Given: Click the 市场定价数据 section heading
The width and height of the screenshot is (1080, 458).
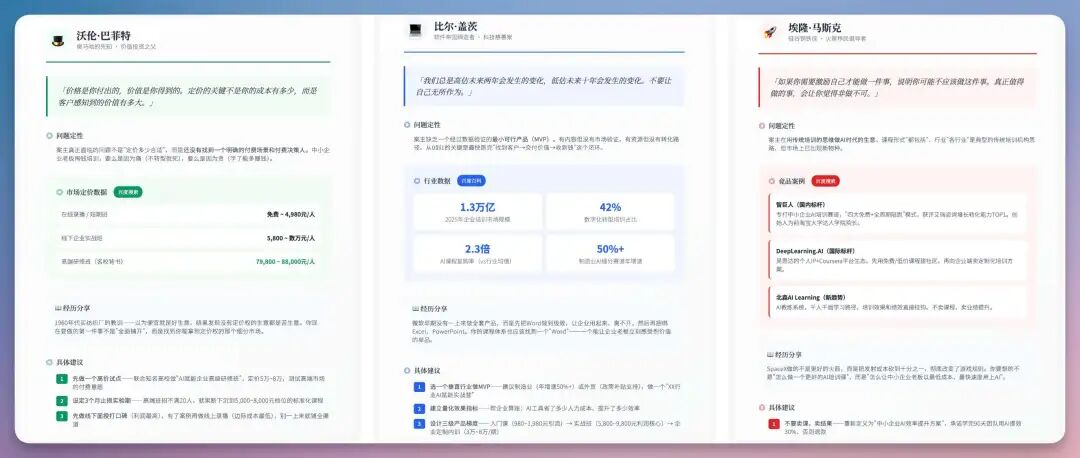Looking at the screenshot, I should [x=86, y=192].
